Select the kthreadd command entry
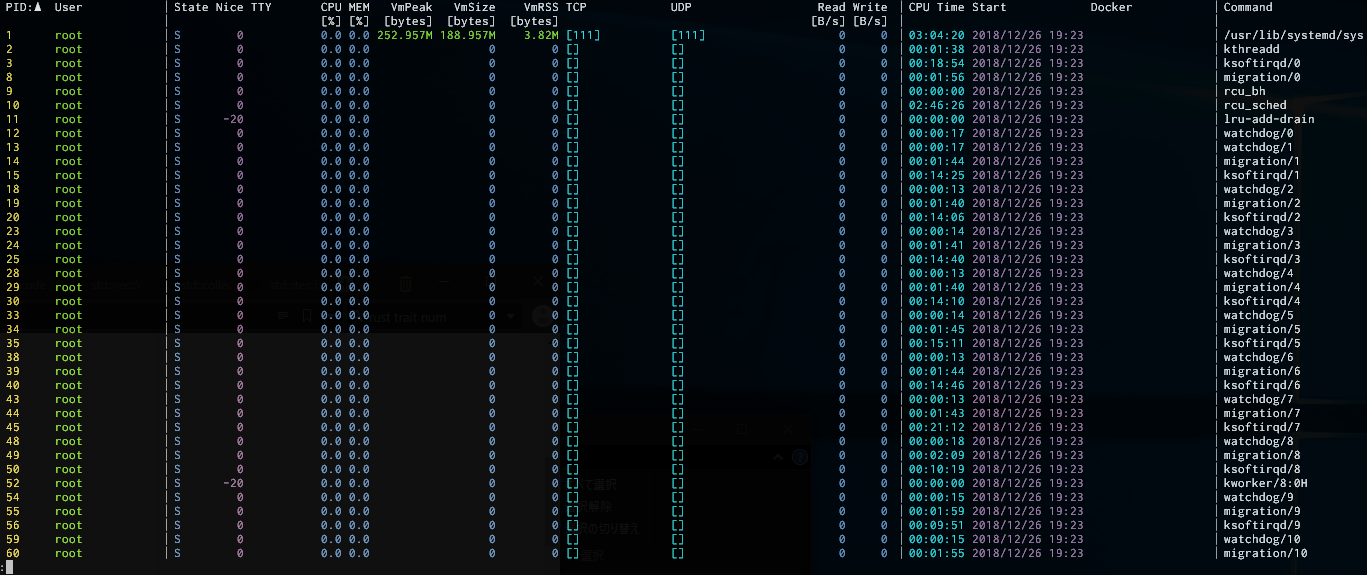Viewport: 1367px width, 575px height. (1251, 50)
